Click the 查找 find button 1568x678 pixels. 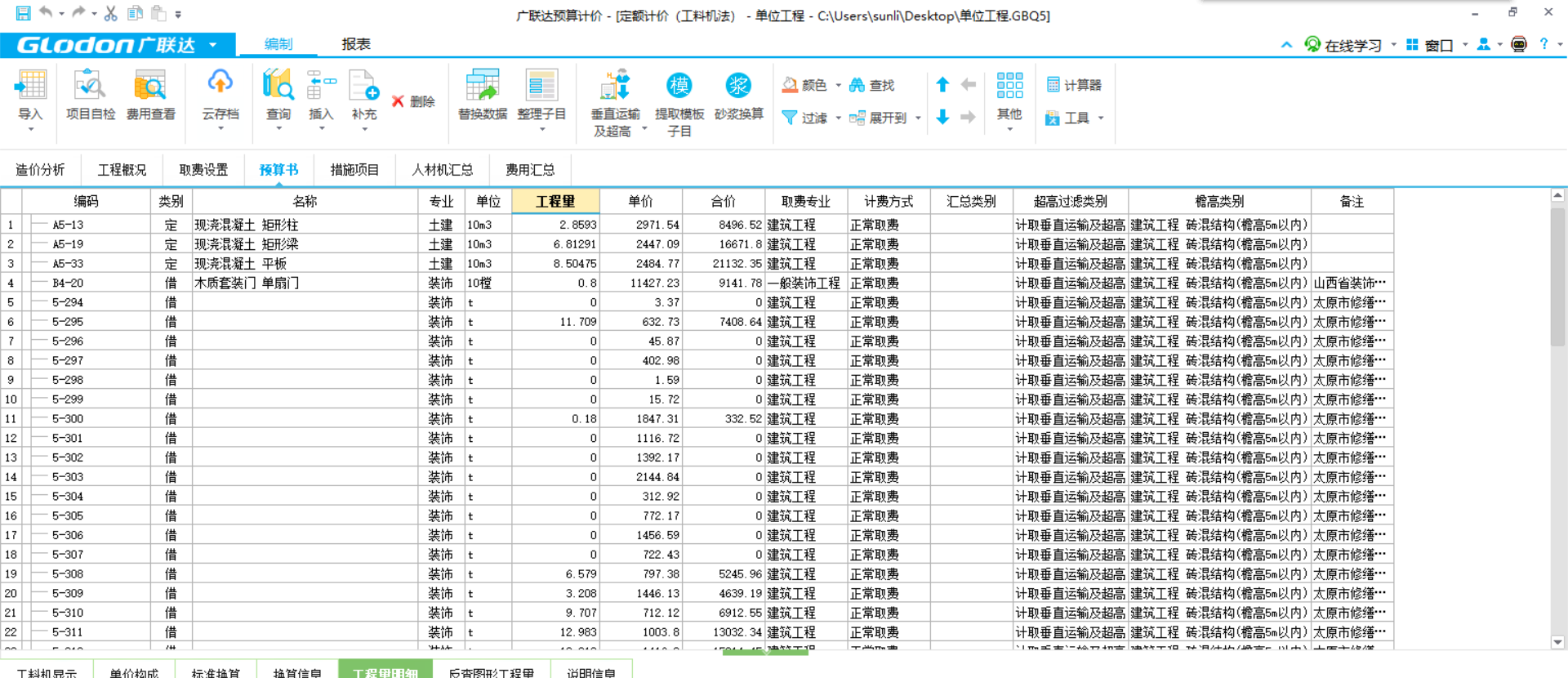pyautogui.click(x=872, y=85)
